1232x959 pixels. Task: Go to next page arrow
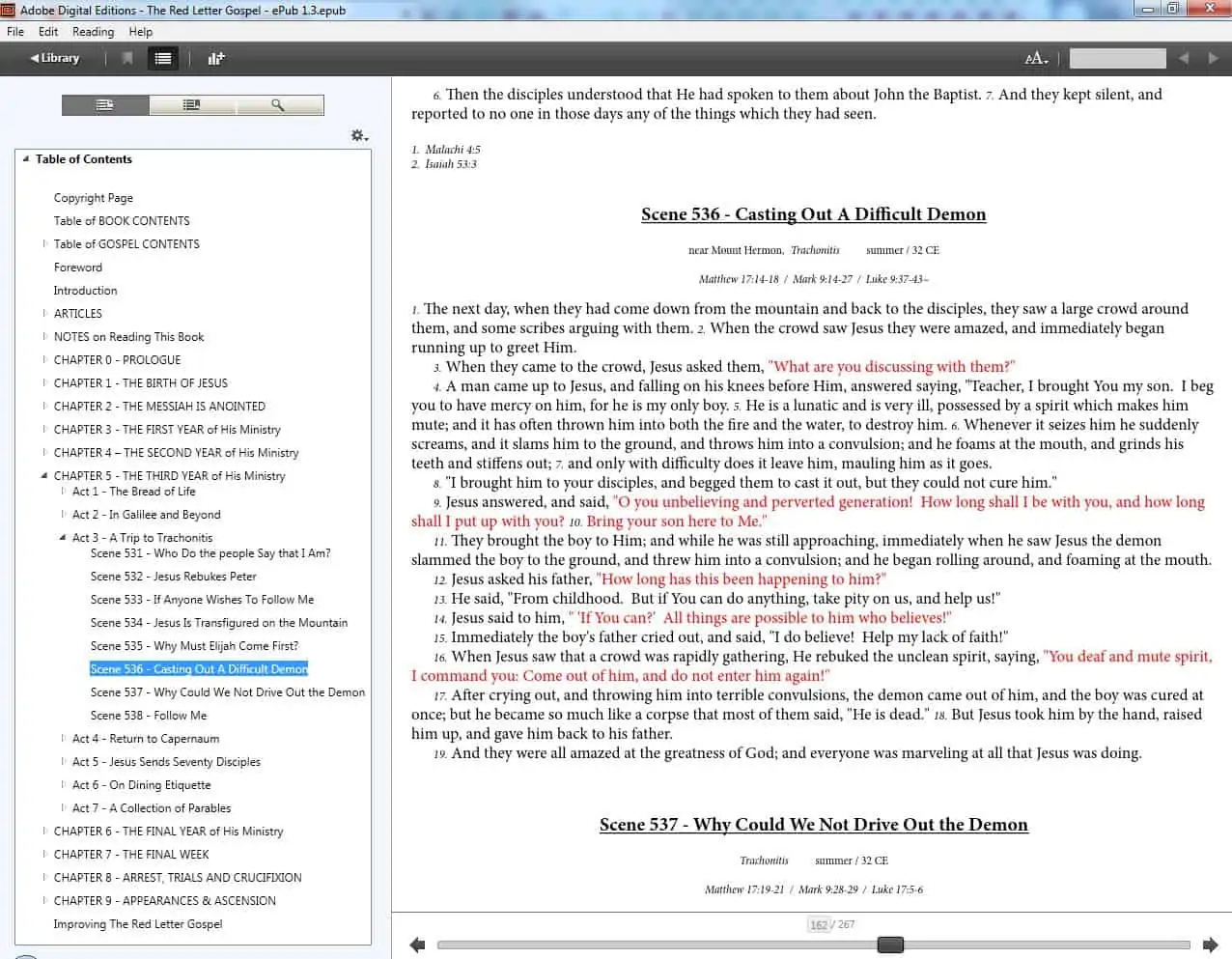click(1211, 945)
